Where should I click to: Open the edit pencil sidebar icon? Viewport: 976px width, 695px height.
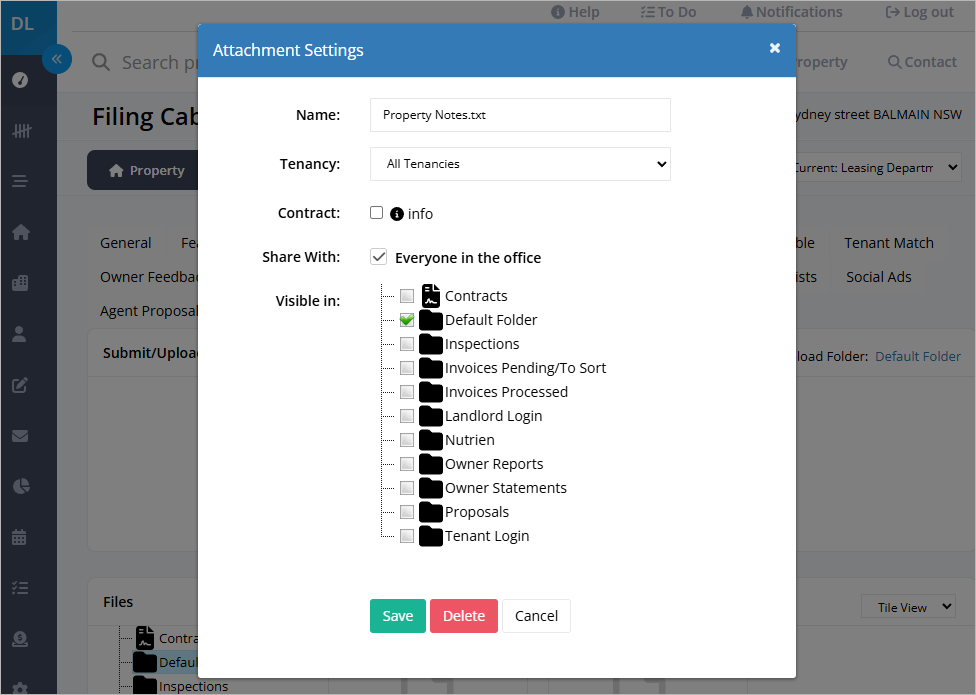click(x=20, y=385)
